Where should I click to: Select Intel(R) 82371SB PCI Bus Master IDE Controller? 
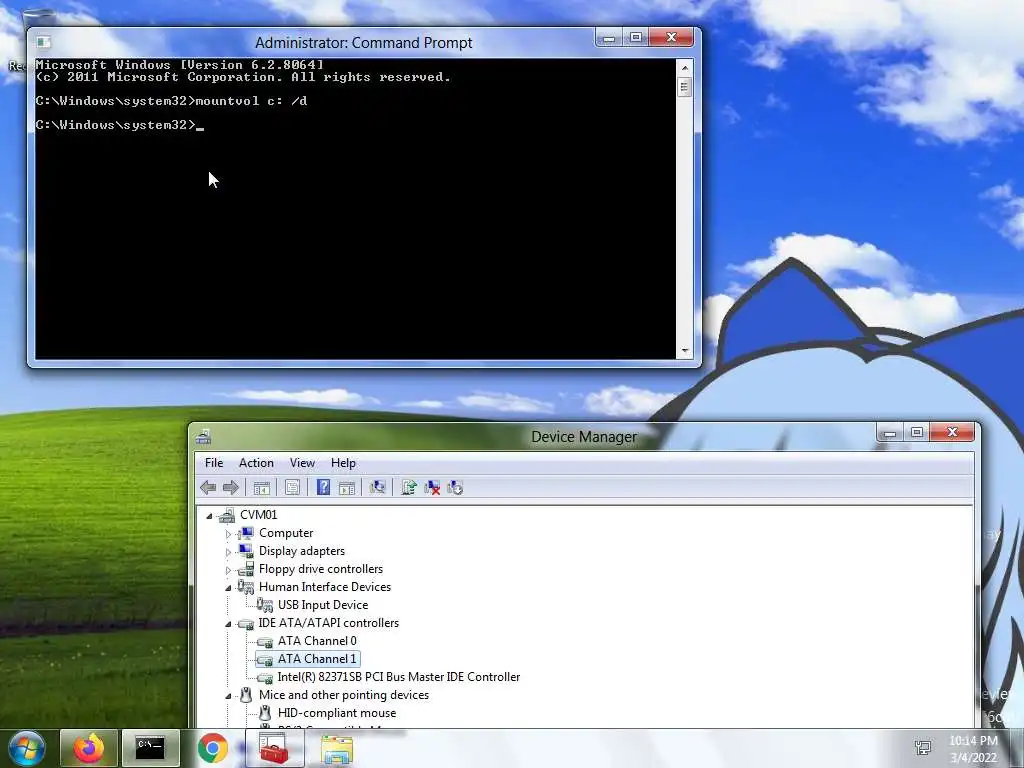tap(398, 677)
